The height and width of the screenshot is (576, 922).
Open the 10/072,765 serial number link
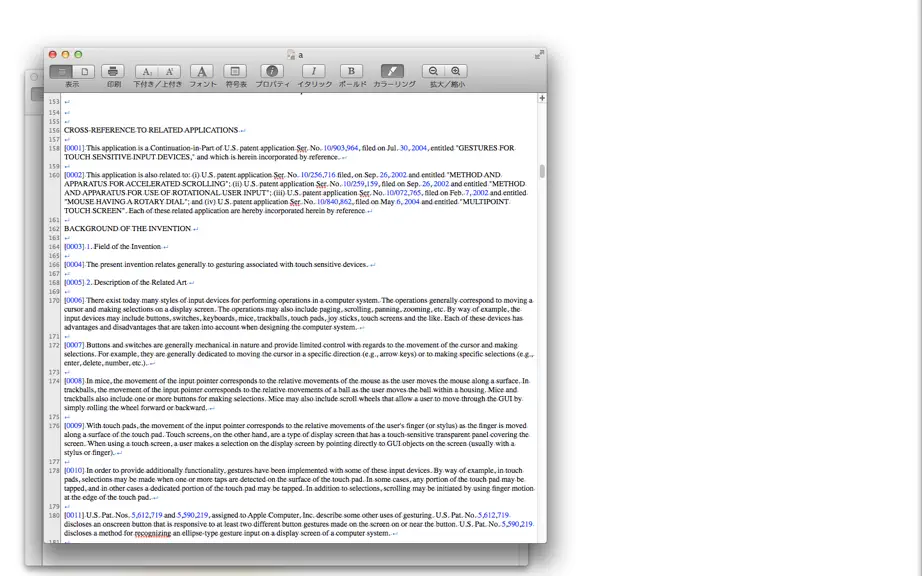[x=403, y=193]
